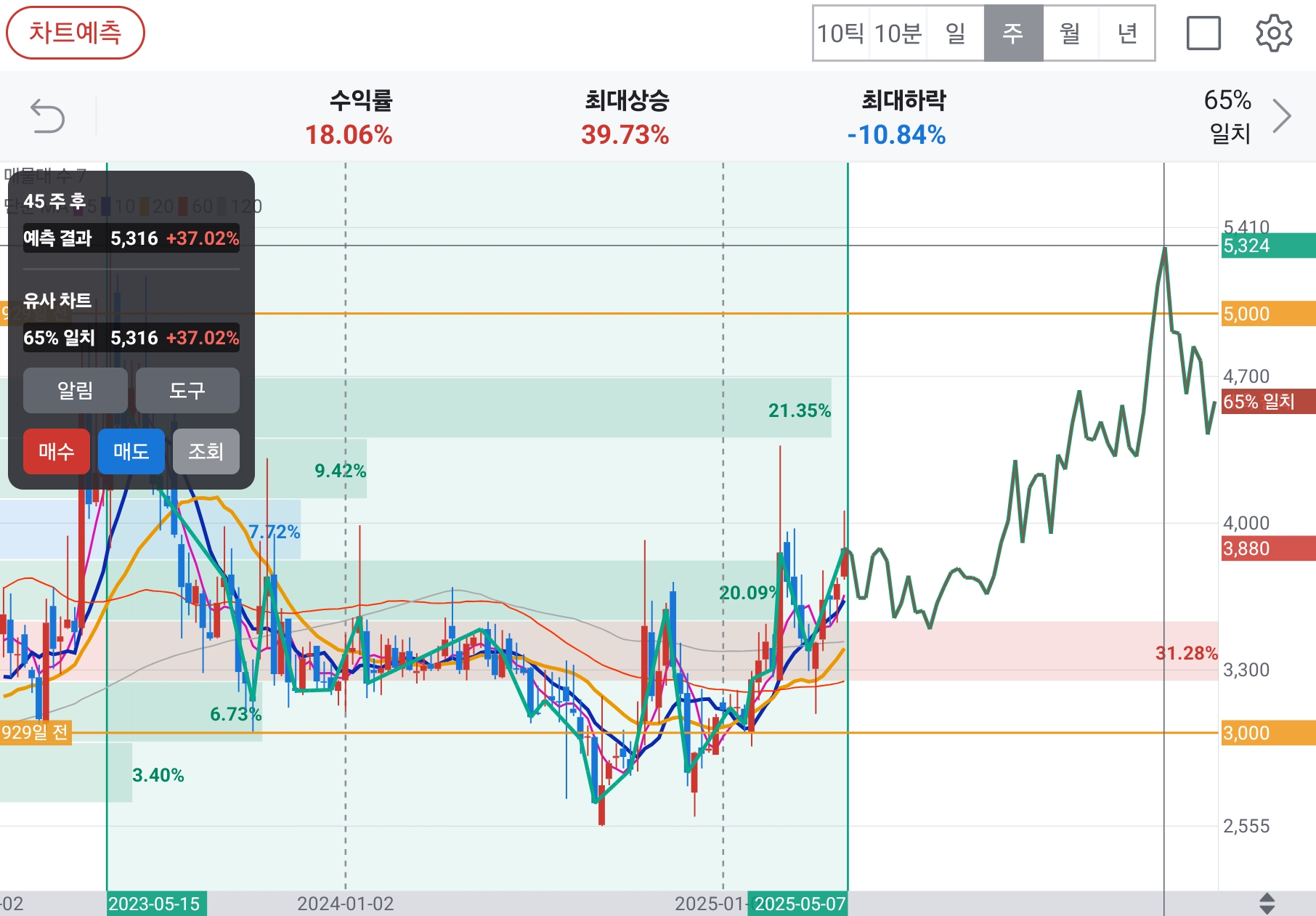This screenshot has height=916, width=1316.
Task: Tap the 3,300 price axis label
Action: pyautogui.click(x=1246, y=670)
